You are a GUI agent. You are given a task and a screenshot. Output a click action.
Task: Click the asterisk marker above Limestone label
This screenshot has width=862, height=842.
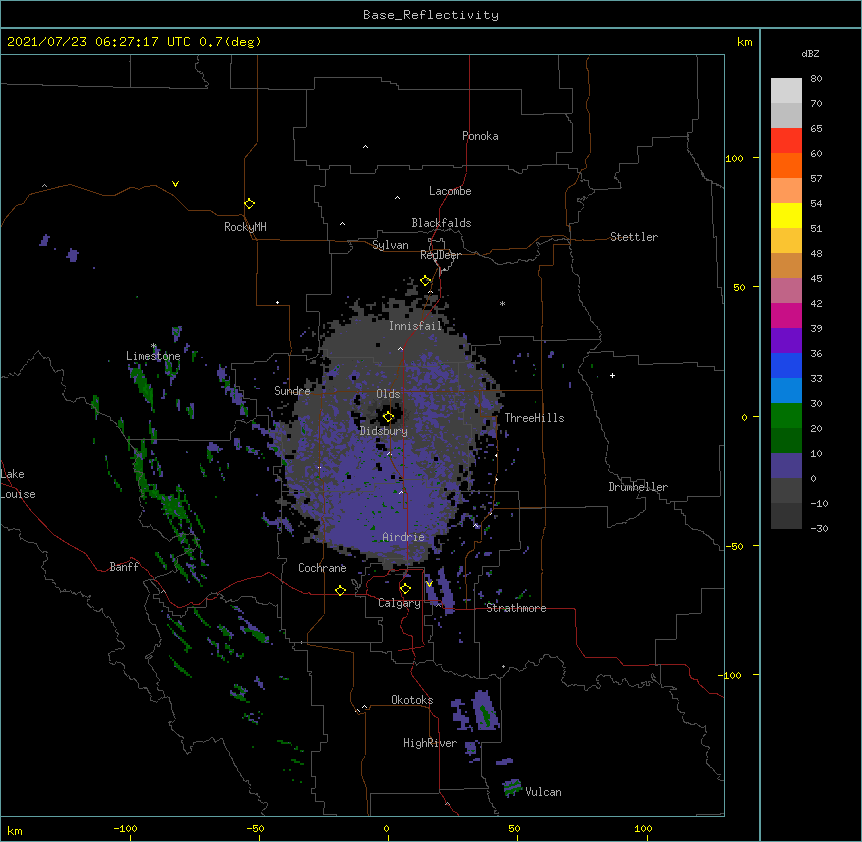pyautogui.click(x=154, y=346)
